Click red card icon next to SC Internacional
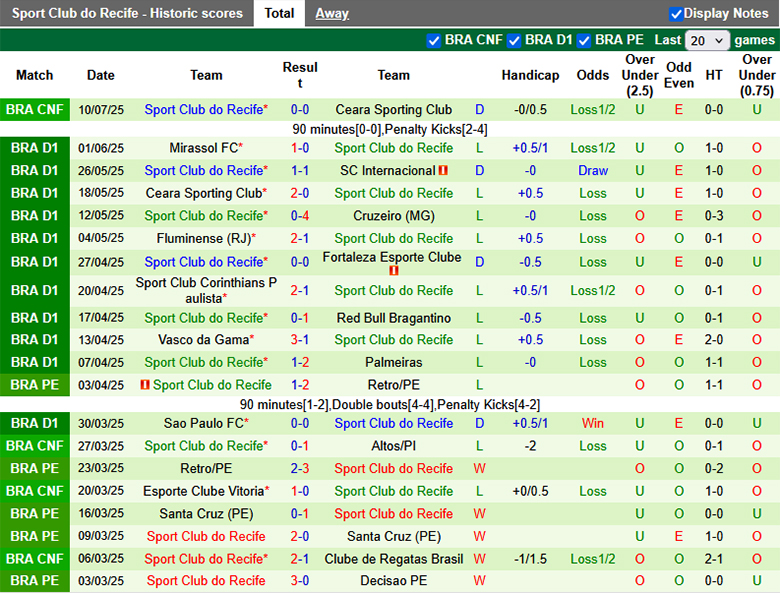 [x=443, y=171]
